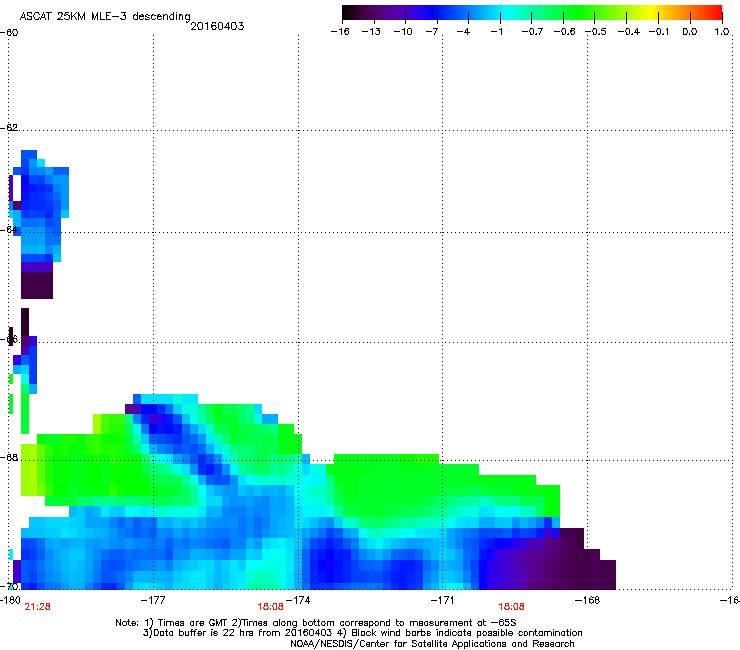Click the 0.0 color bar label

(x=690, y=32)
